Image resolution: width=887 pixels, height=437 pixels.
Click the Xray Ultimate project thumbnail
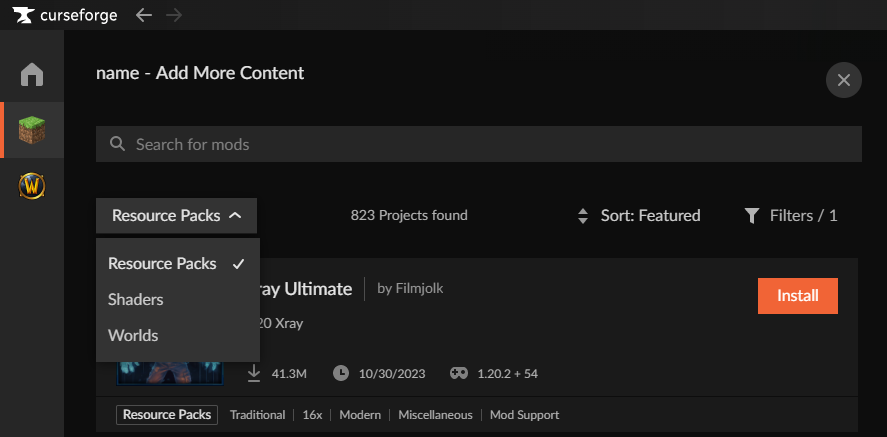[x=170, y=374]
